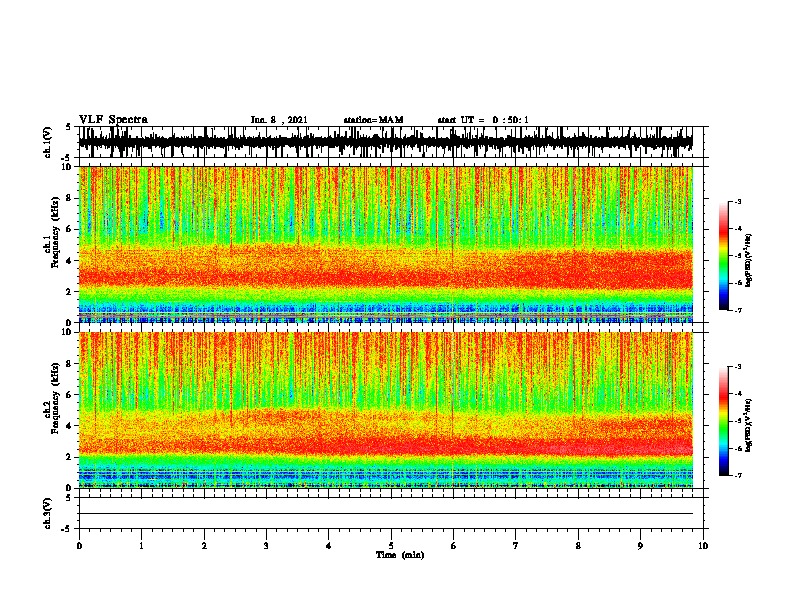Image resolution: width=792 pixels, height=612 pixels.
Task: Click the "ch.3(V)" axis label
Action: [x=48, y=513]
